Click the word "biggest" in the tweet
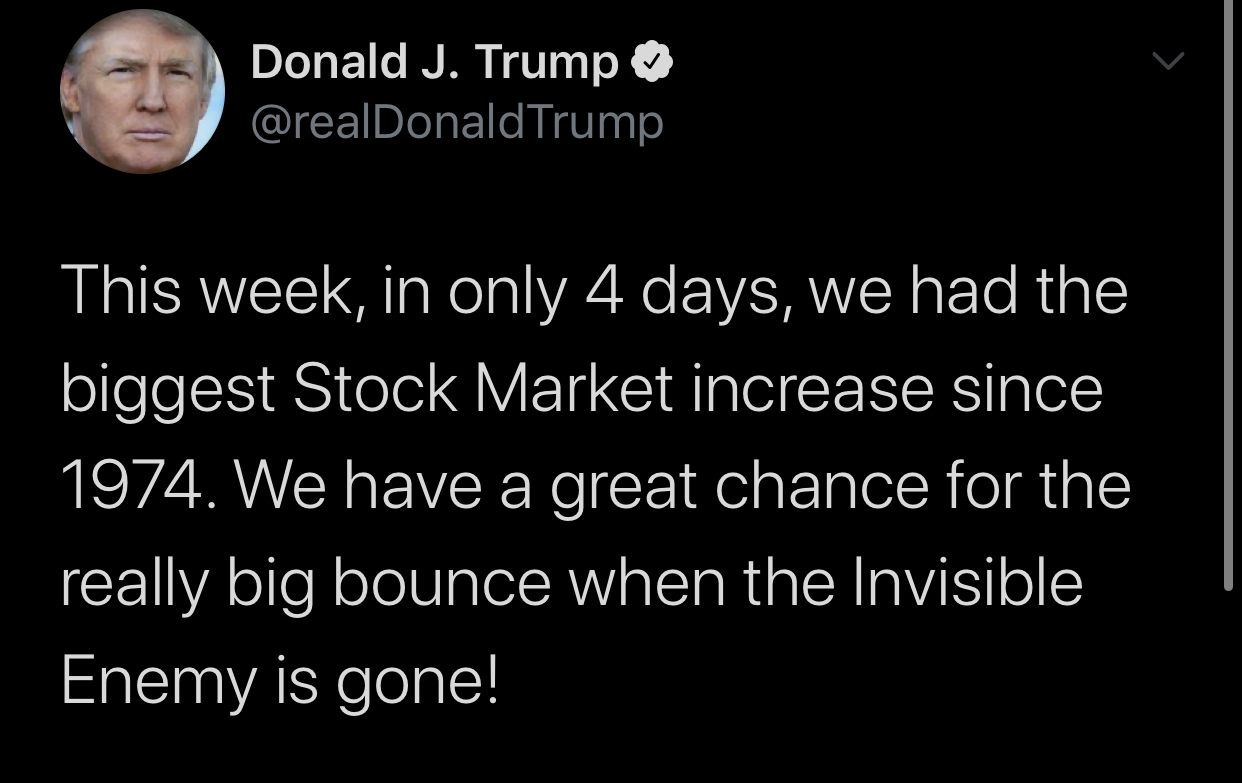The image size is (1242, 783). tap(168, 391)
